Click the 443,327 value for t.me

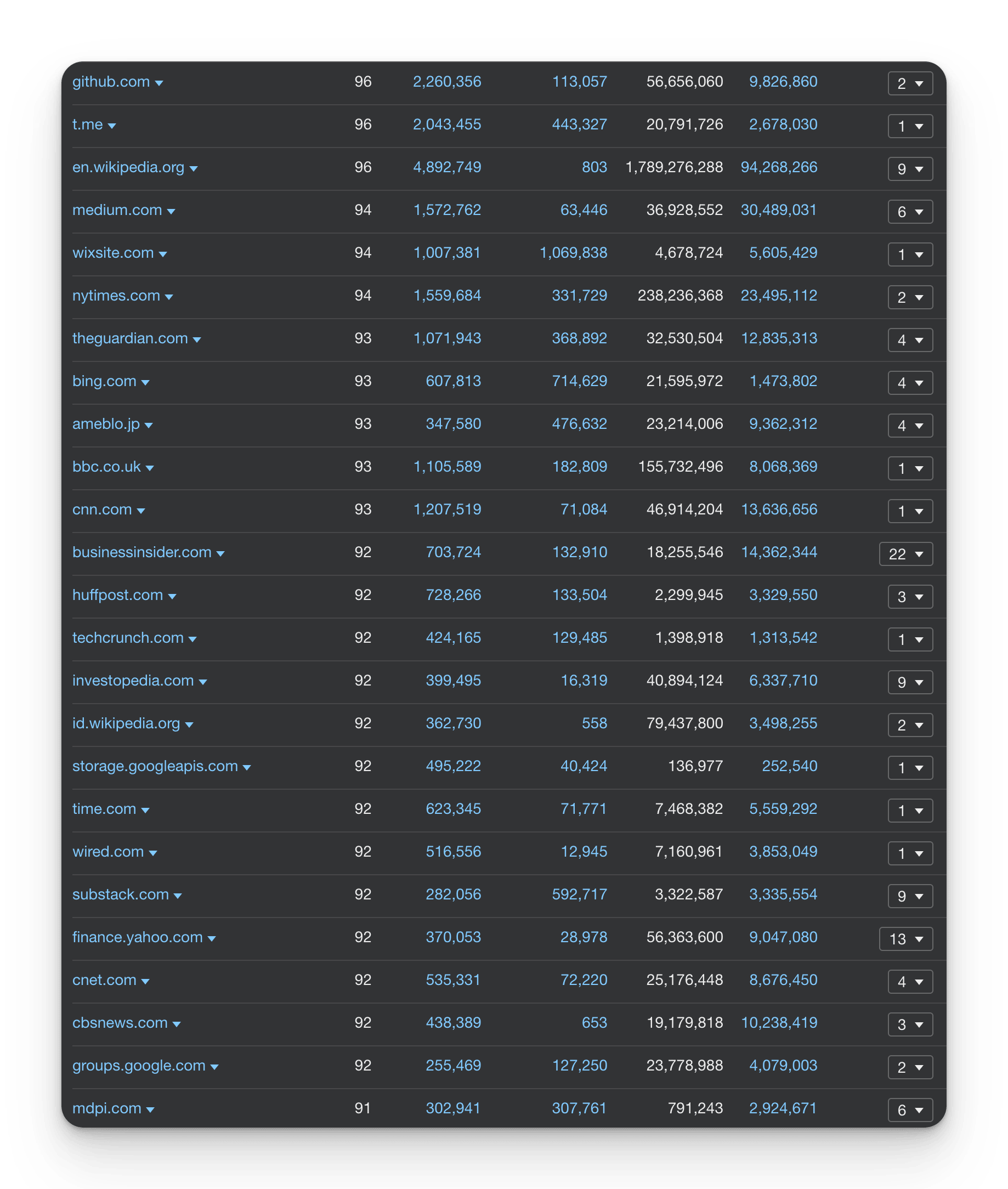[x=580, y=124]
